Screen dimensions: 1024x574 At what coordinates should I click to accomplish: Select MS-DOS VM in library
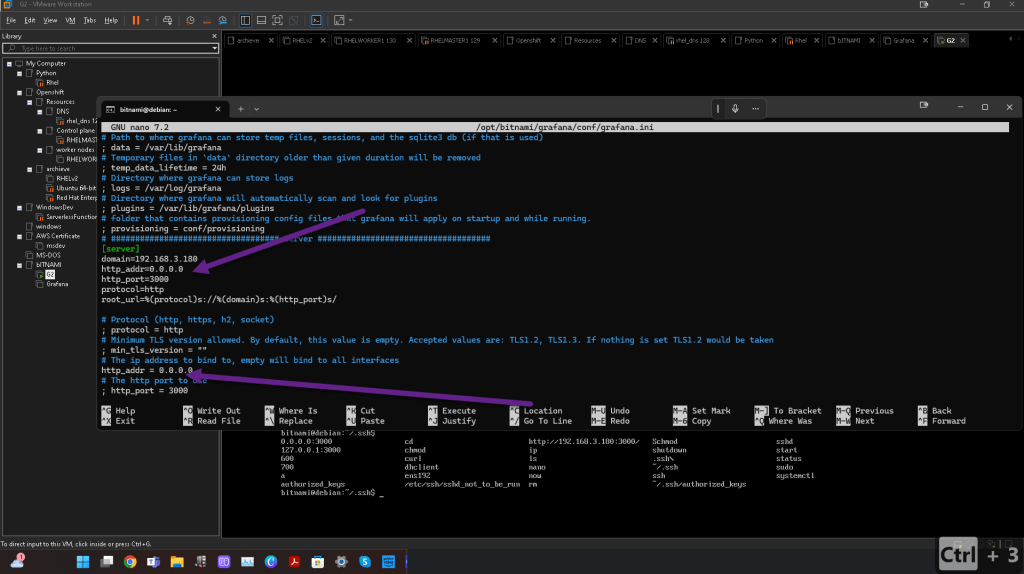[48, 255]
